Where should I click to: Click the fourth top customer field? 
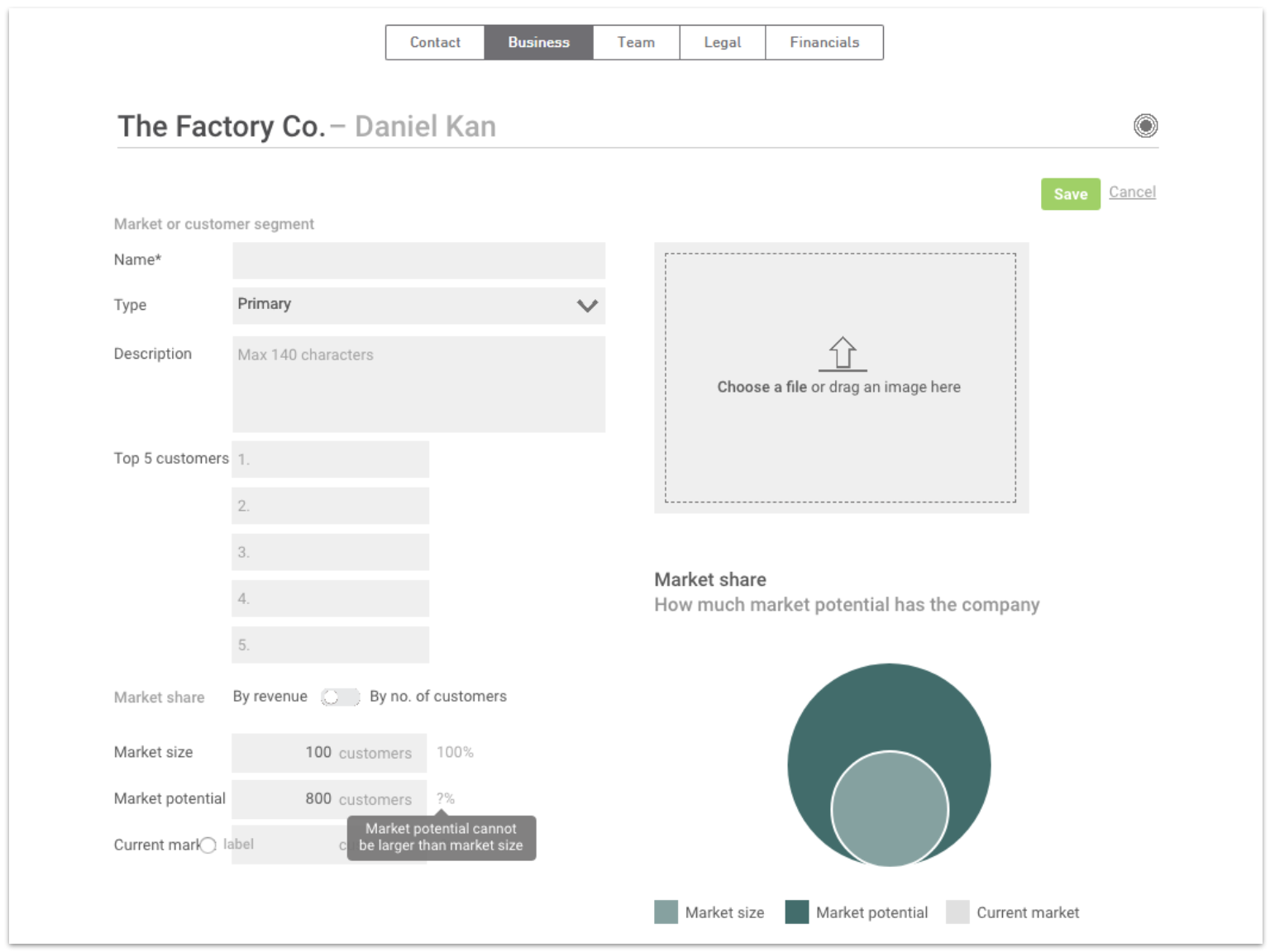(330, 598)
